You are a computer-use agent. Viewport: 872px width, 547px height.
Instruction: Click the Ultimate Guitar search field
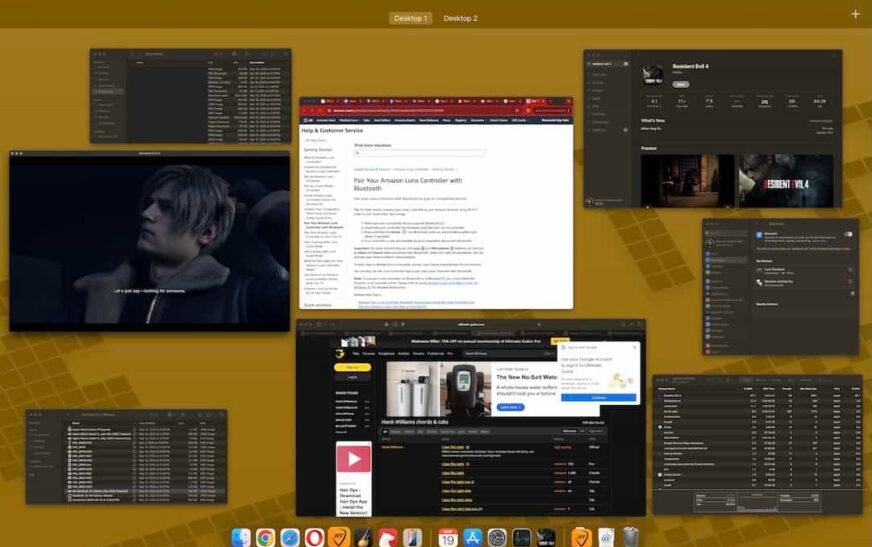point(509,354)
